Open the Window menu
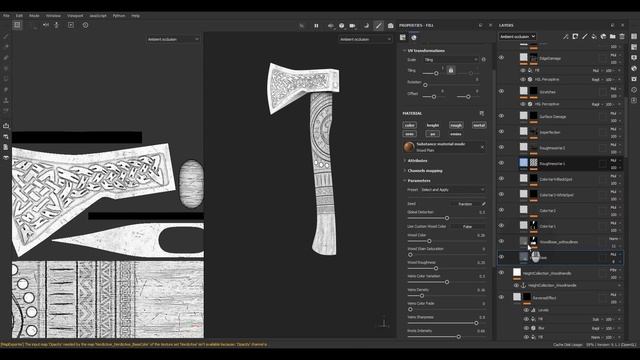 coord(53,16)
